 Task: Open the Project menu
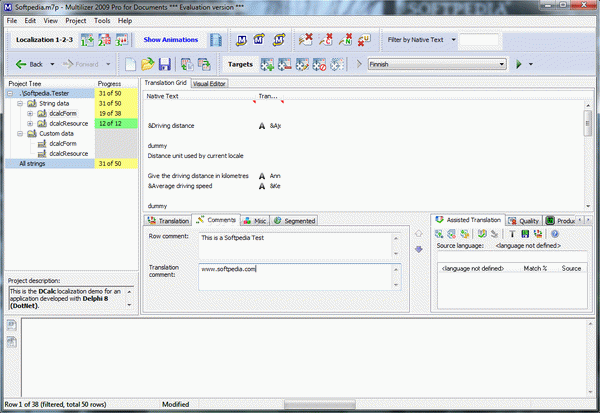click(76, 21)
